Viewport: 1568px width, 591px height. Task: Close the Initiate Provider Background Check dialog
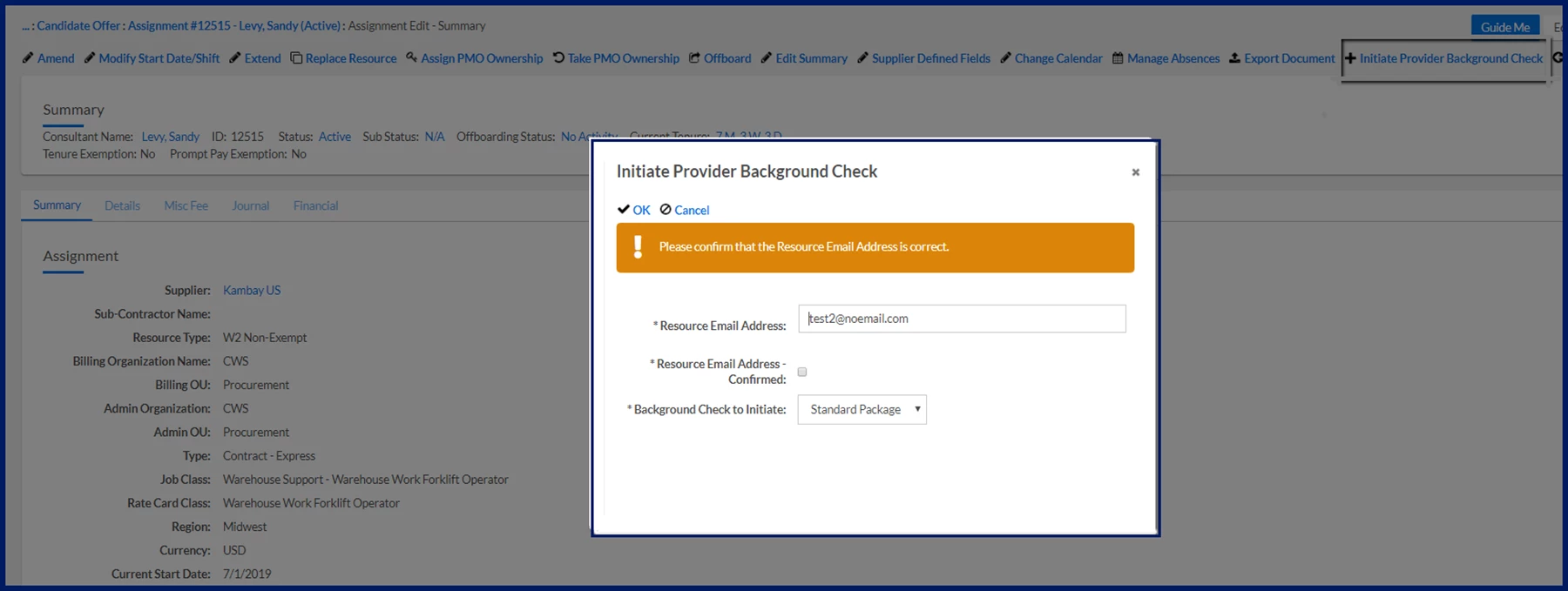pyautogui.click(x=1136, y=172)
